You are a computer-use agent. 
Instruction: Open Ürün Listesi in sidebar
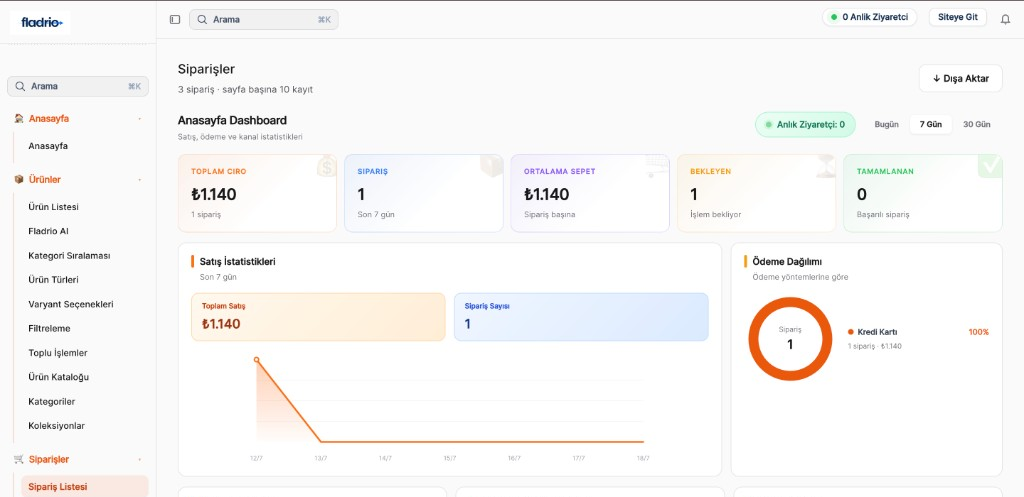(54, 206)
